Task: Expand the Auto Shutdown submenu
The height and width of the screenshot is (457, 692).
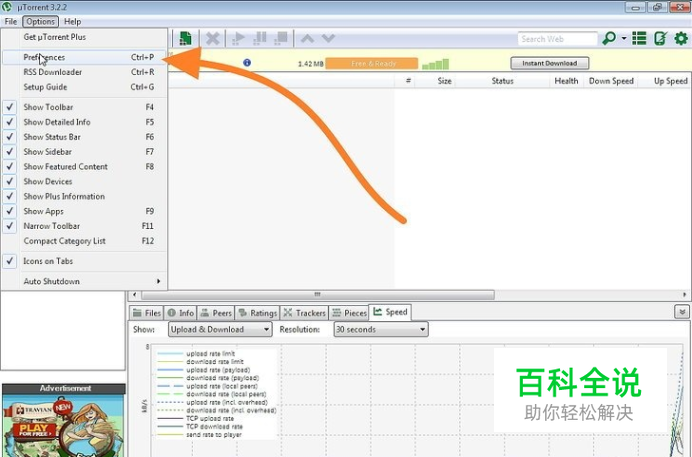Action: tap(84, 281)
